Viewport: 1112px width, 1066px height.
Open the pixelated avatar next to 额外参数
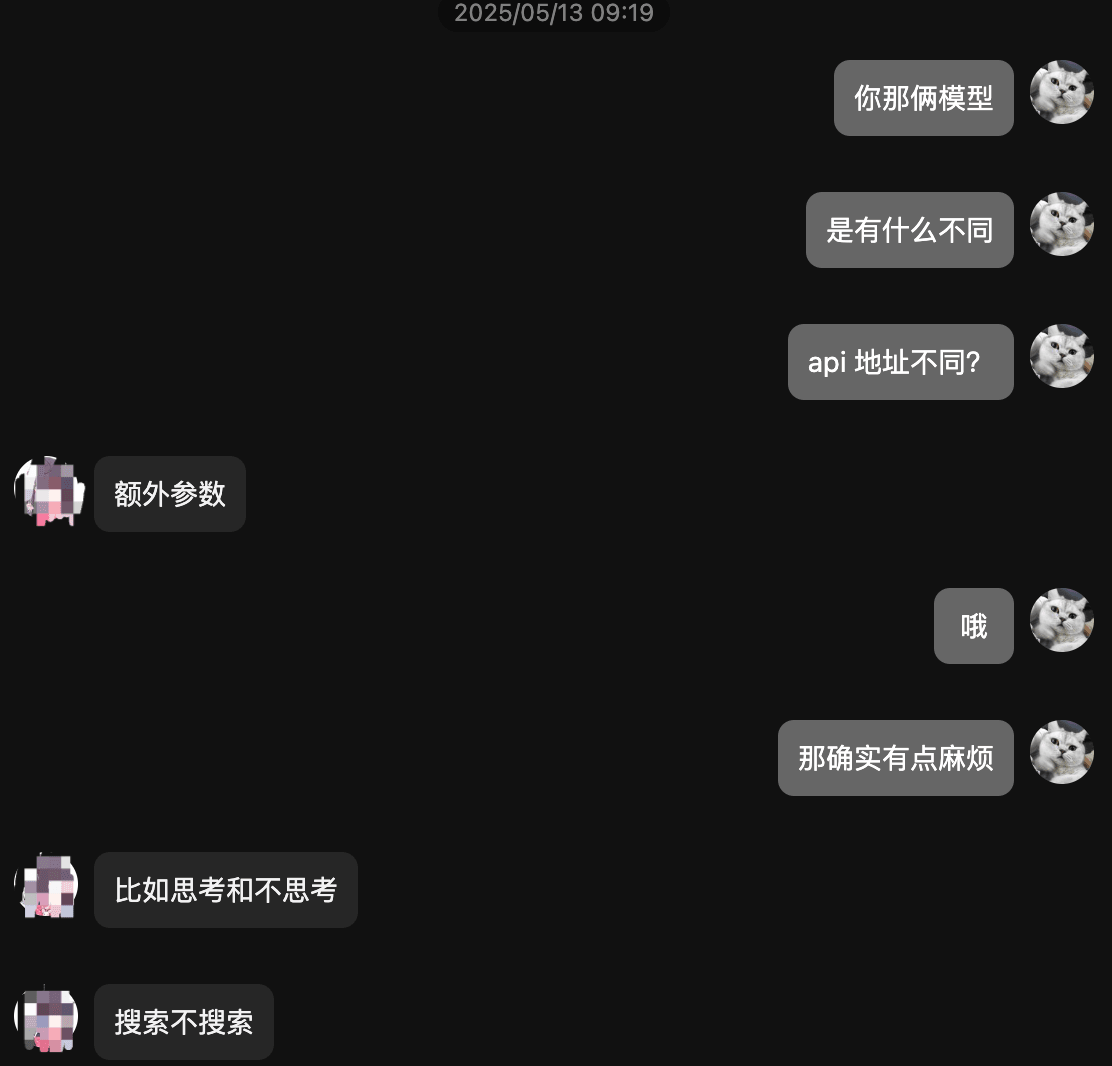[x=48, y=491]
